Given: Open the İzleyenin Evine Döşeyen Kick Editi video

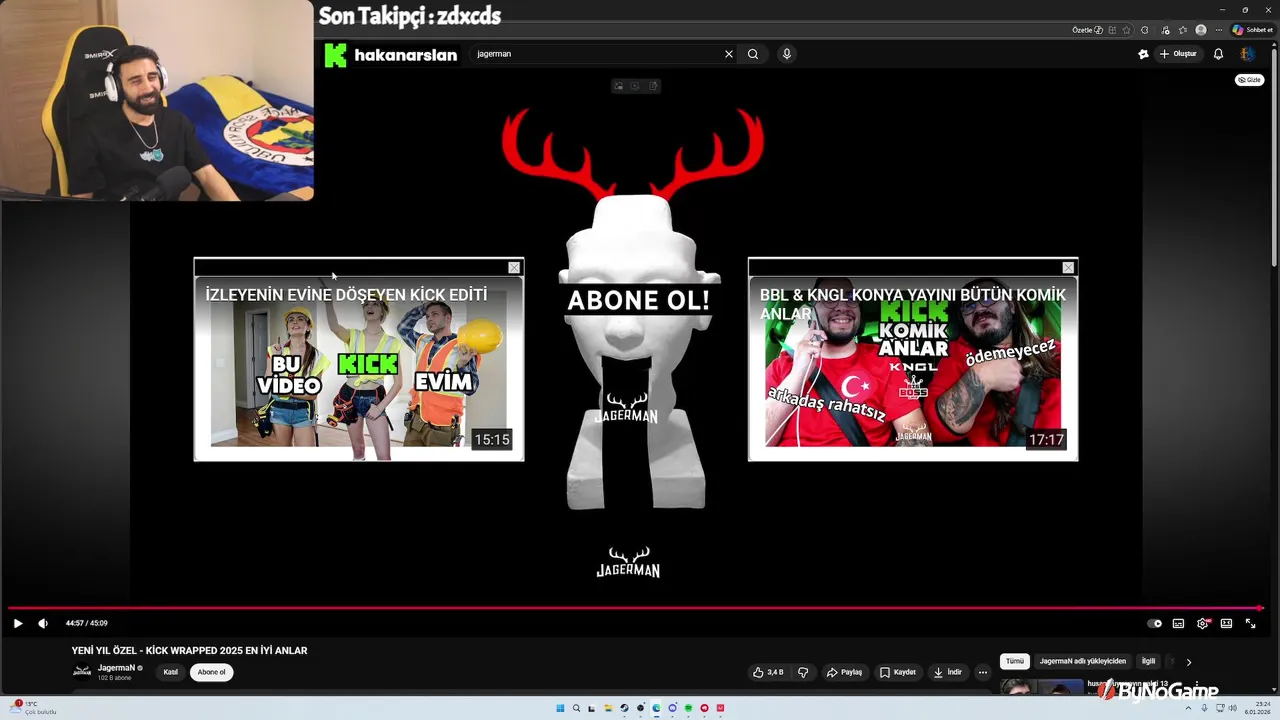Looking at the screenshot, I should tap(358, 368).
